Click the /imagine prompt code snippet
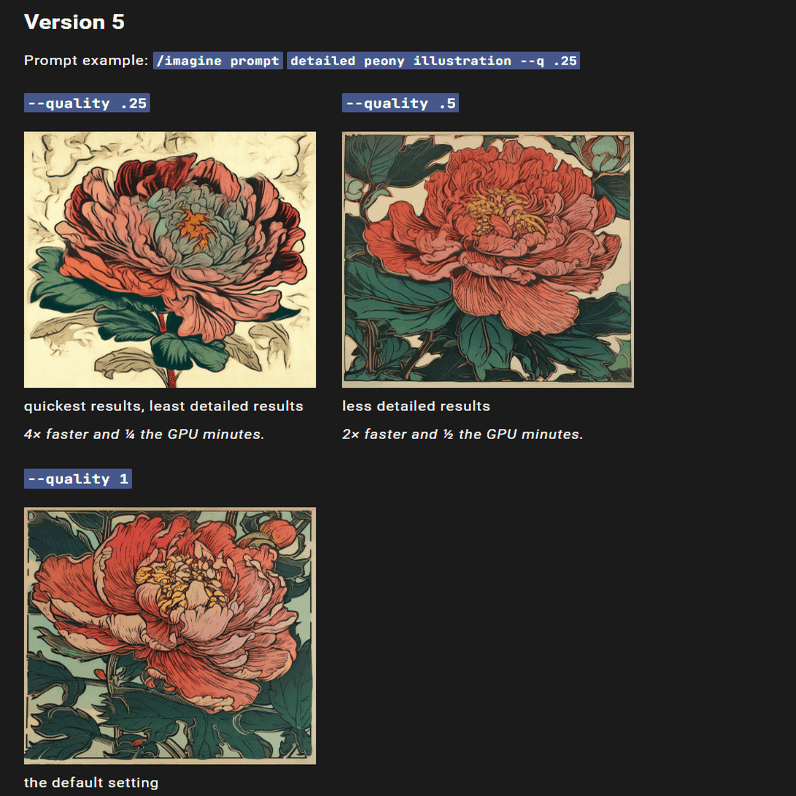Viewport: 796px width, 796px height. point(218,61)
